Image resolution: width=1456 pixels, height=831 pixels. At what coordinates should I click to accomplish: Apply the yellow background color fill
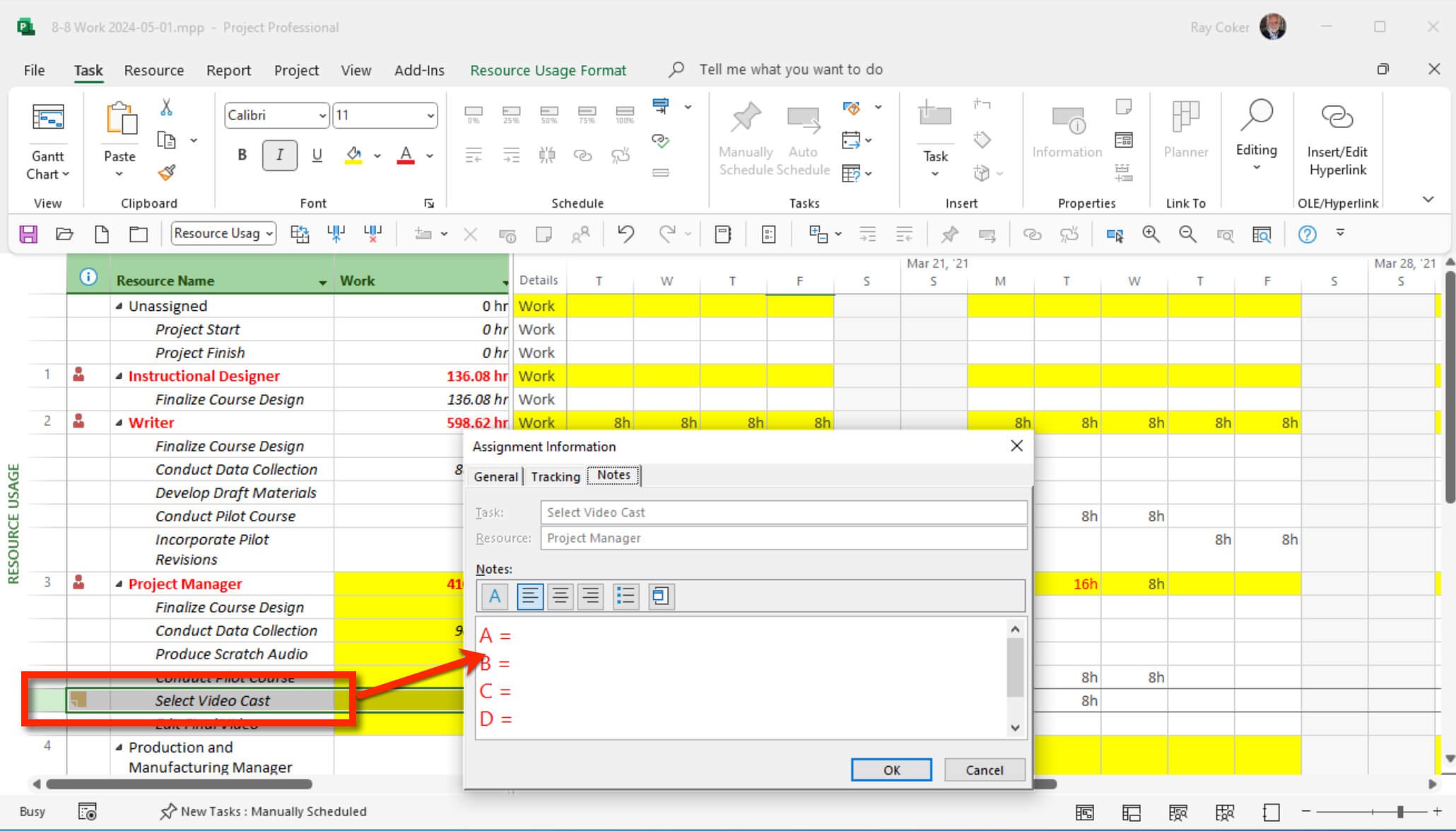[x=353, y=155]
